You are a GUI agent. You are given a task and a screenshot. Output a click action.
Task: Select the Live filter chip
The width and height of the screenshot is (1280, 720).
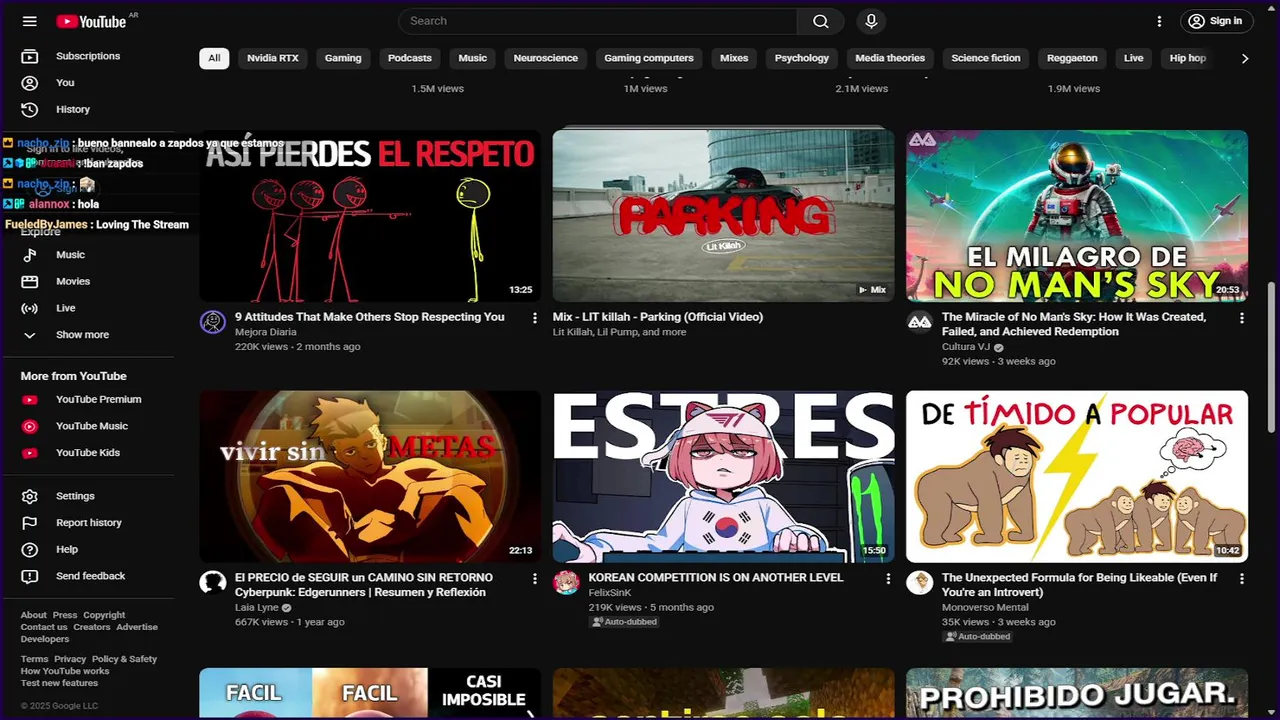(1133, 58)
